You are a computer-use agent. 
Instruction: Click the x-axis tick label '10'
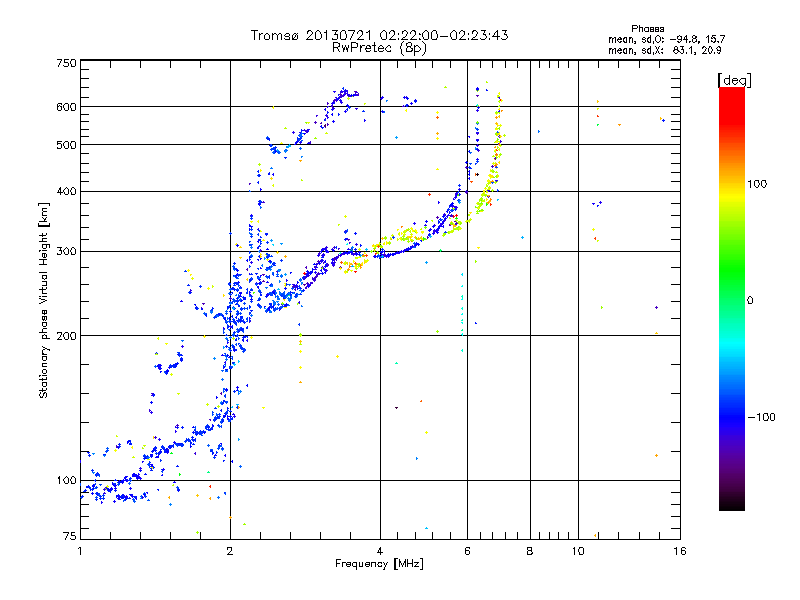(578, 551)
